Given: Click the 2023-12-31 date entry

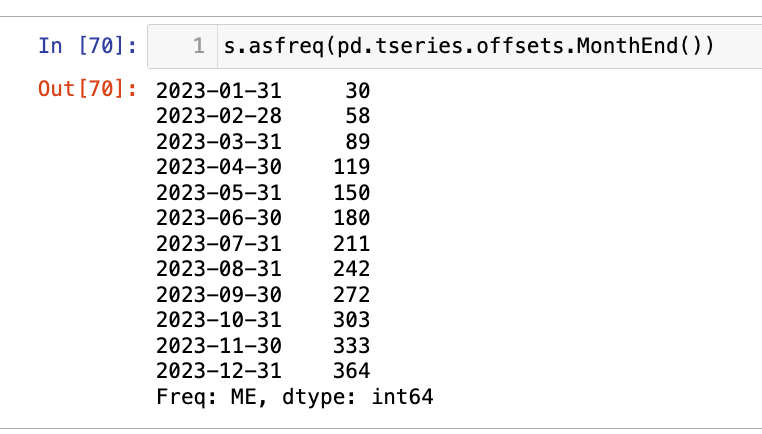Looking at the screenshot, I should (219, 372).
